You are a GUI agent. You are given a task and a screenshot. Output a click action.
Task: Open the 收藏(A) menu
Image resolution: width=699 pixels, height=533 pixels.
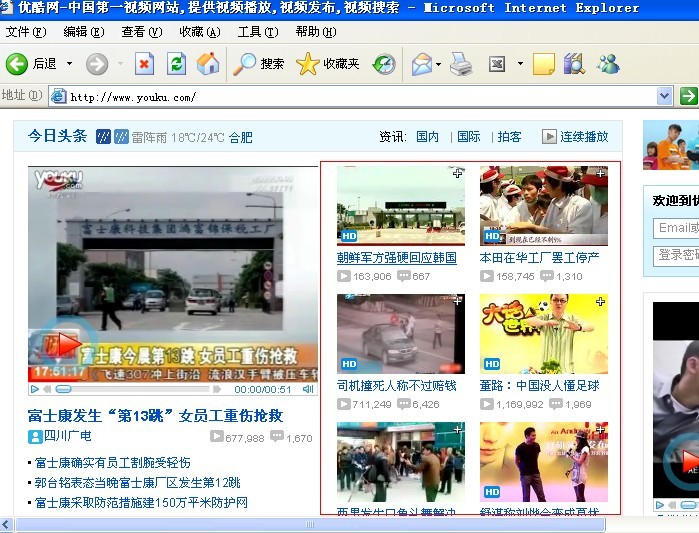tap(200, 32)
